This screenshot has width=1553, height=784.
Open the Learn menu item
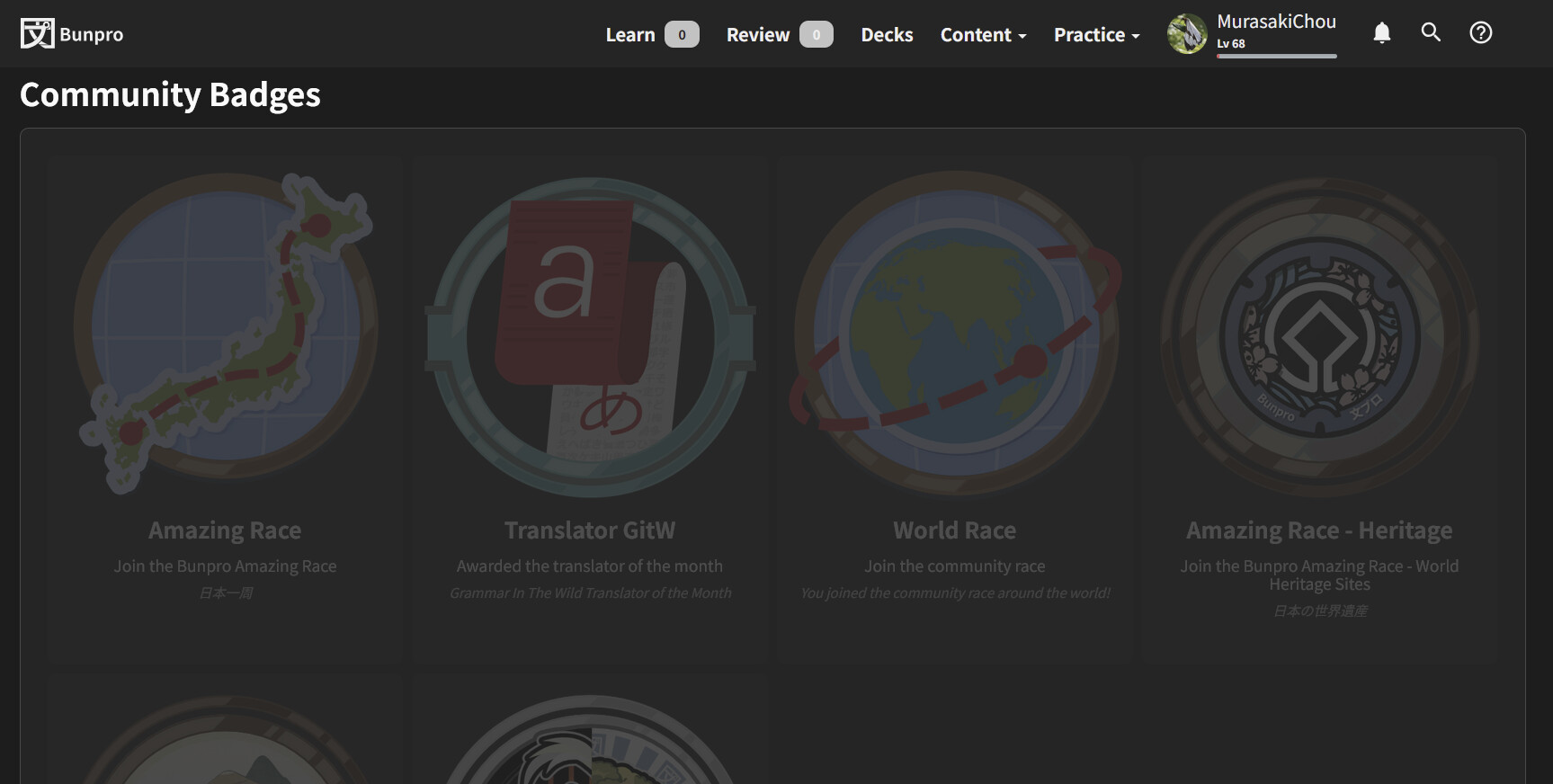tap(630, 34)
